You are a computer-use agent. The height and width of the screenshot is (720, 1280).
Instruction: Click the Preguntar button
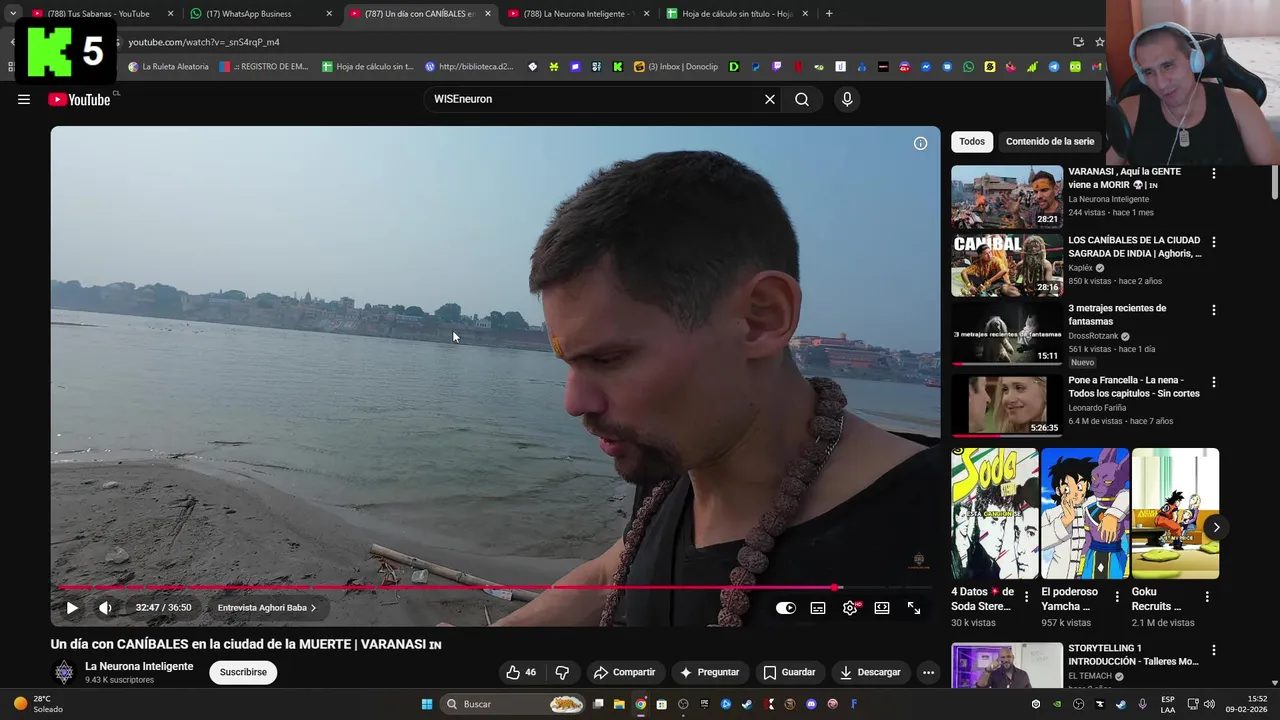click(x=710, y=672)
